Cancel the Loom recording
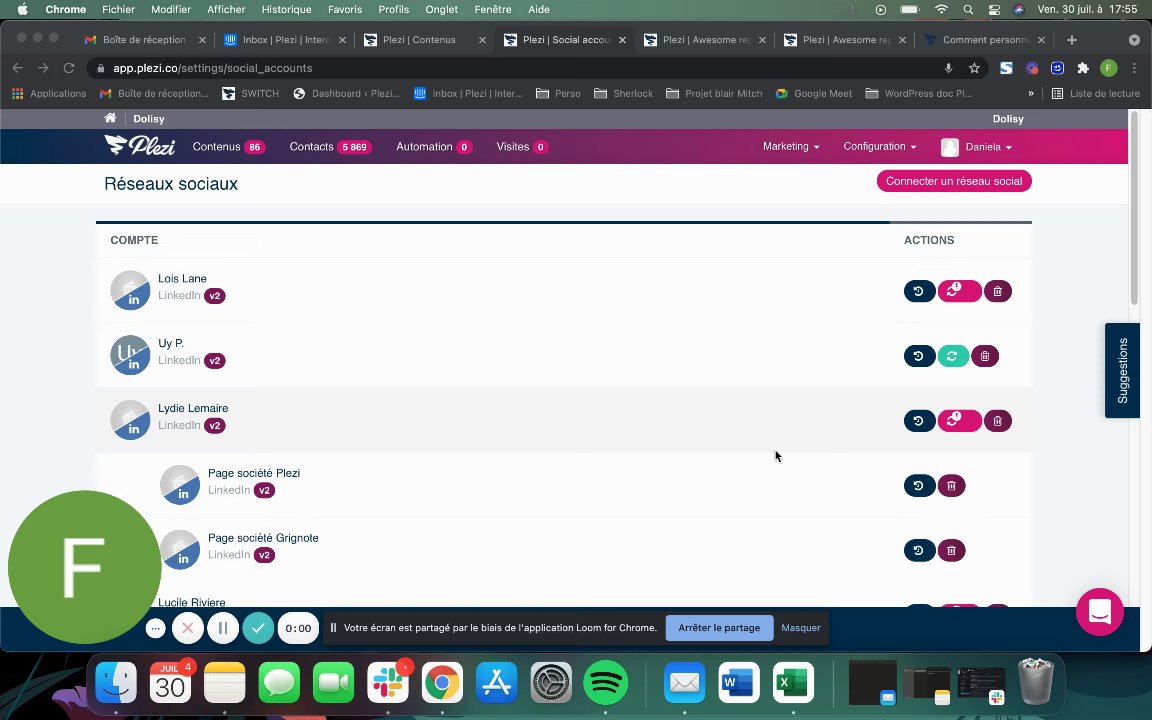This screenshot has height=720, width=1152. click(187, 628)
